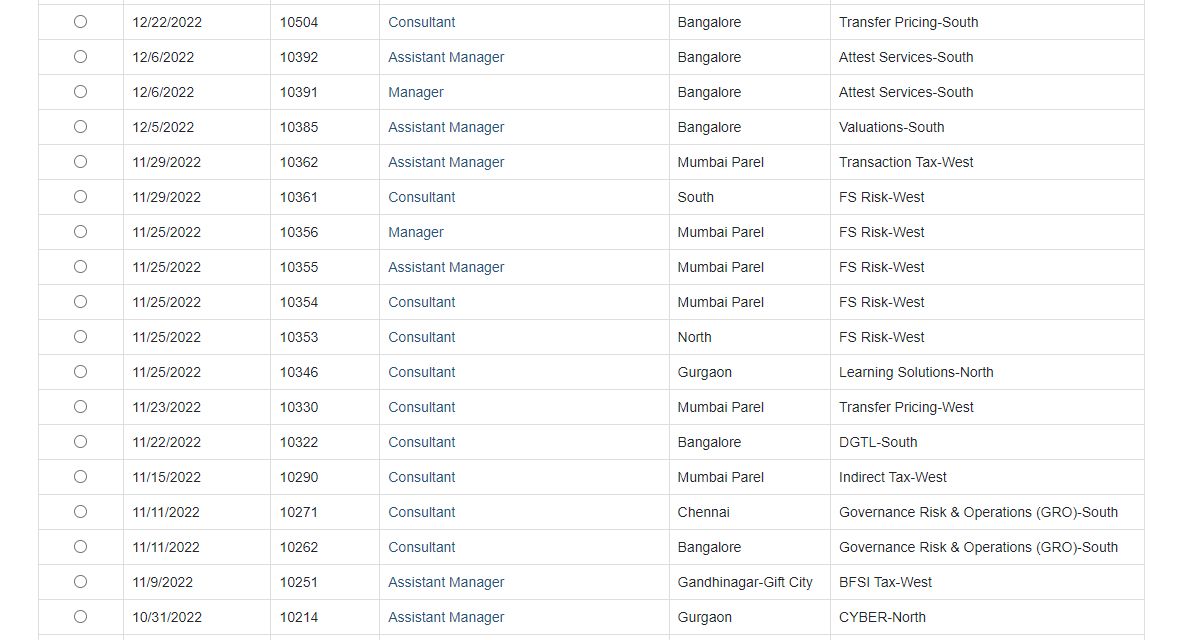Open Consultant link for Transfer Pricing-West job
Viewport: 1189px width, 640px height.
click(x=421, y=407)
